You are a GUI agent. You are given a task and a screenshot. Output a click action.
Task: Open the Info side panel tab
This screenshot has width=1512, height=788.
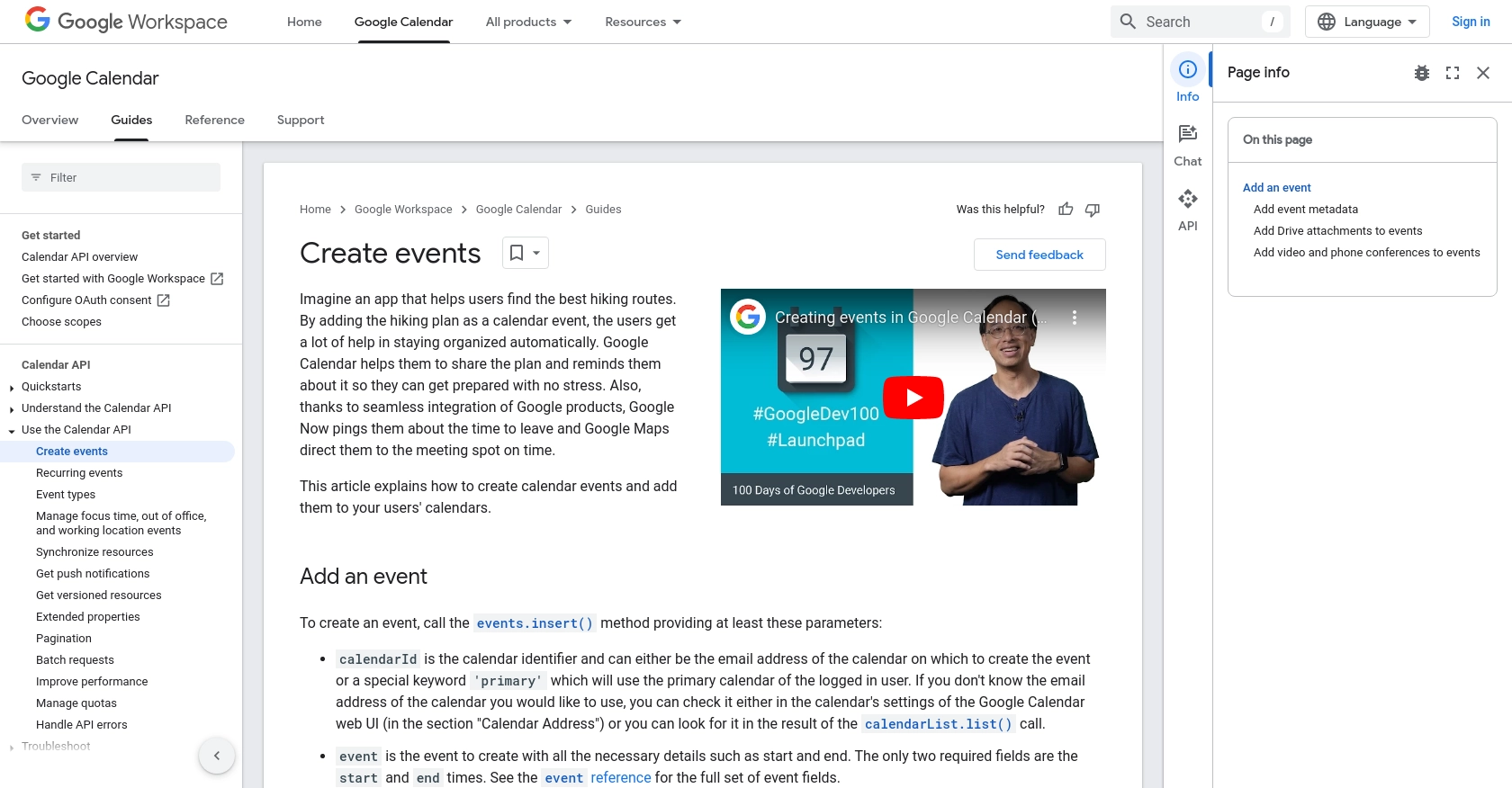coord(1188,79)
